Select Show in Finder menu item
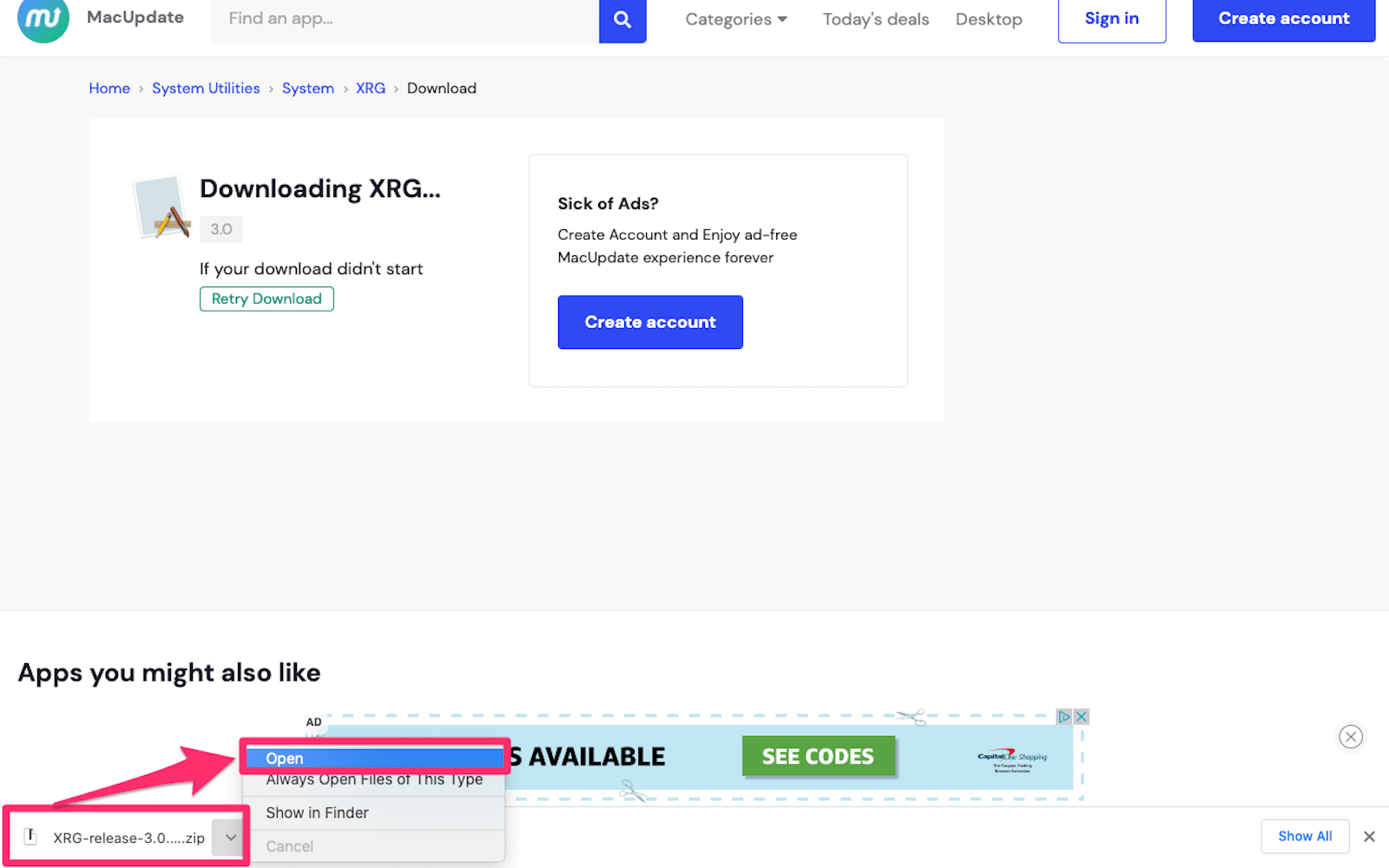The height and width of the screenshot is (868, 1389). (374, 812)
